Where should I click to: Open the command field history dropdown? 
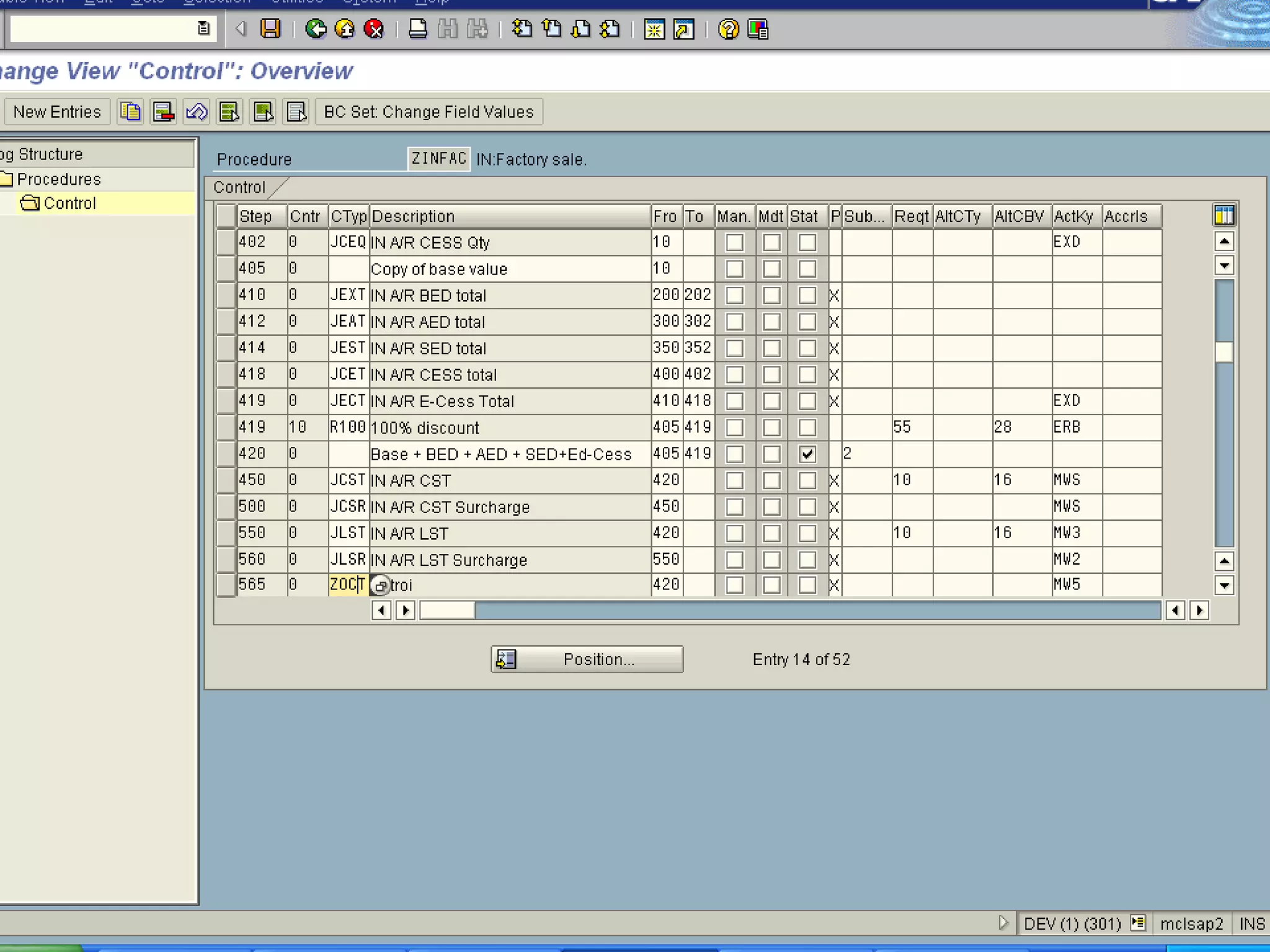pyautogui.click(x=203, y=29)
